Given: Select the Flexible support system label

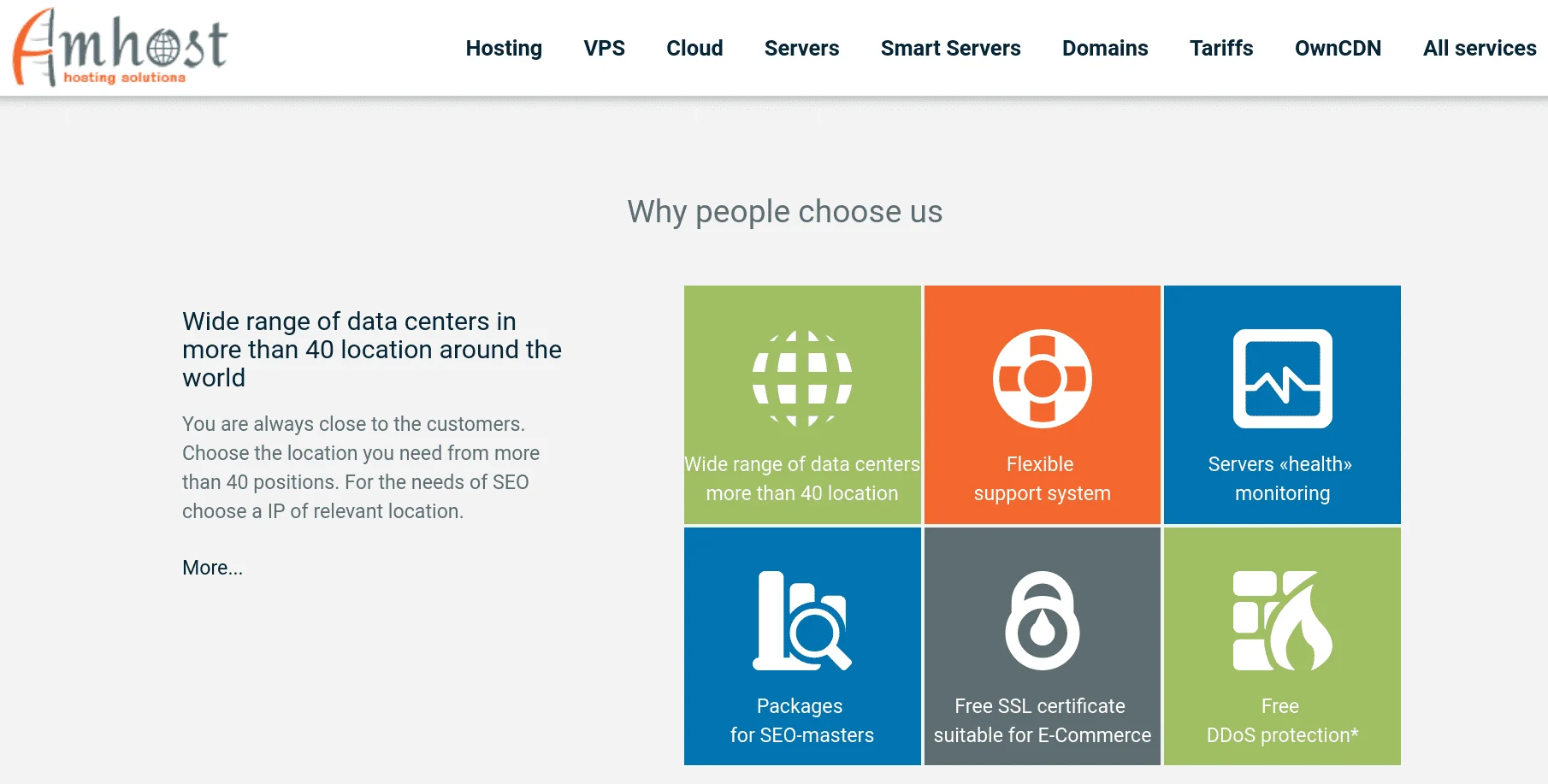Looking at the screenshot, I should (1042, 479).
